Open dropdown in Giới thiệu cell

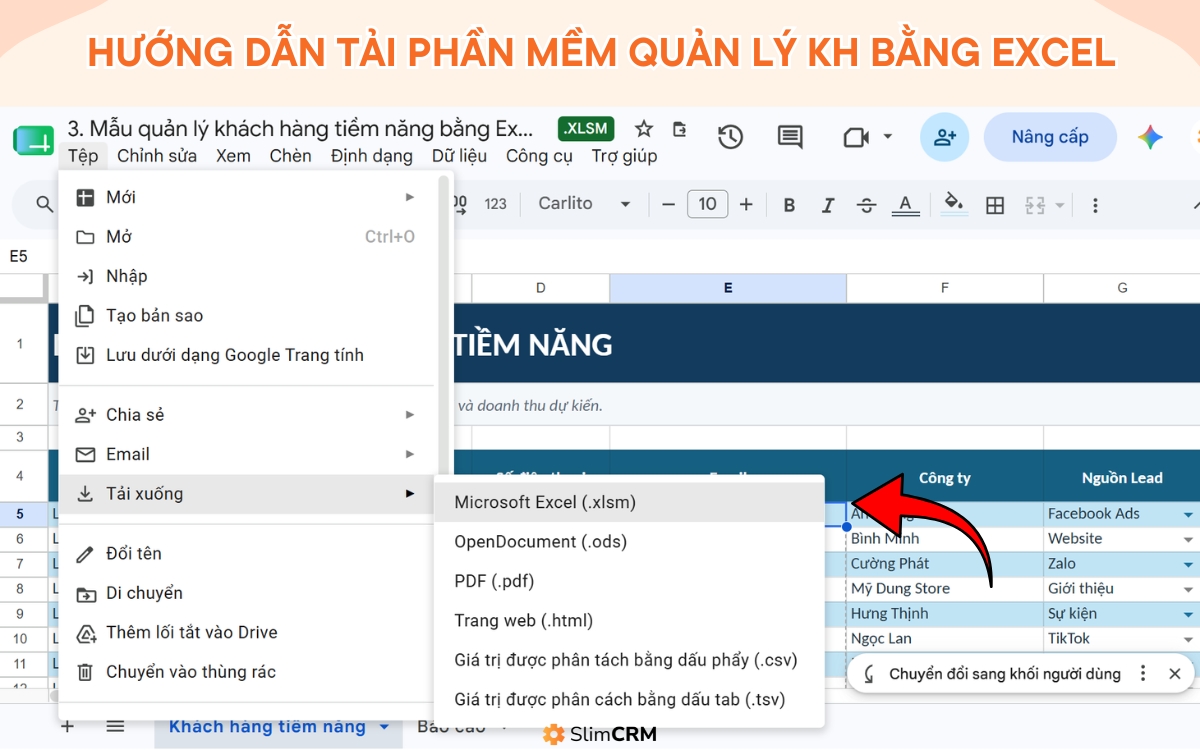(x=1188, y=589)
